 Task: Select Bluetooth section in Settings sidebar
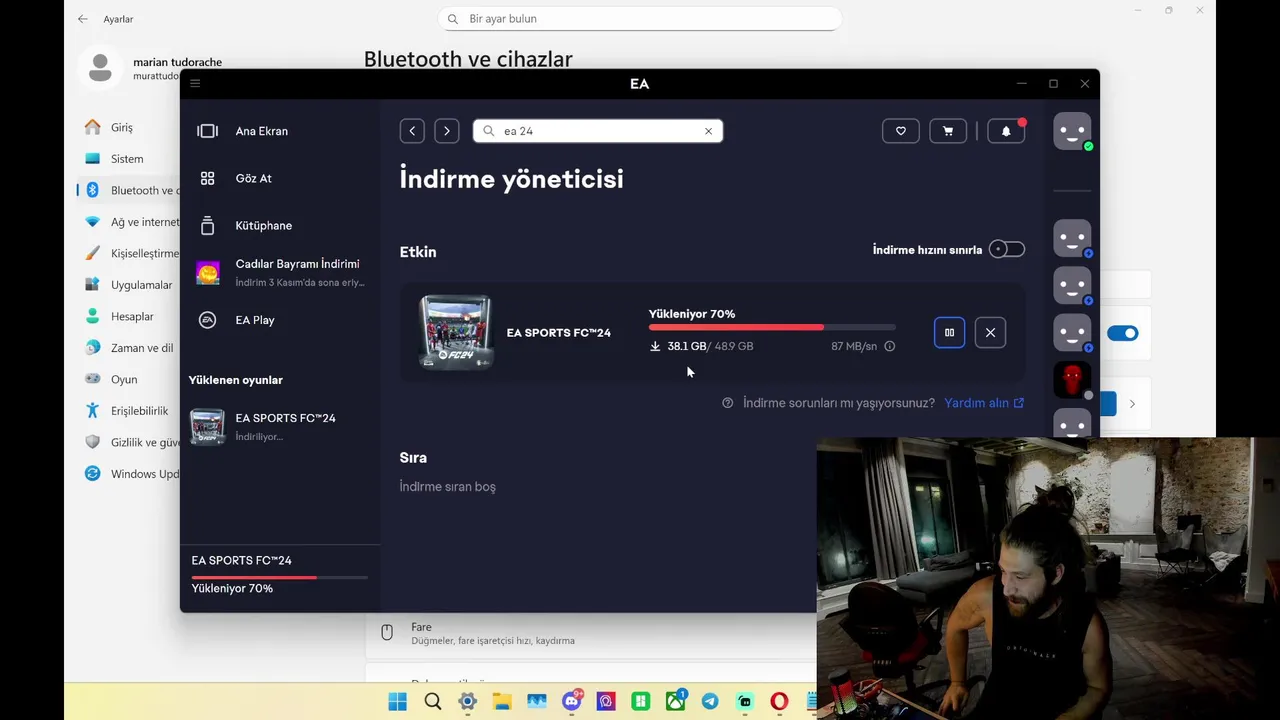point(130,190)
